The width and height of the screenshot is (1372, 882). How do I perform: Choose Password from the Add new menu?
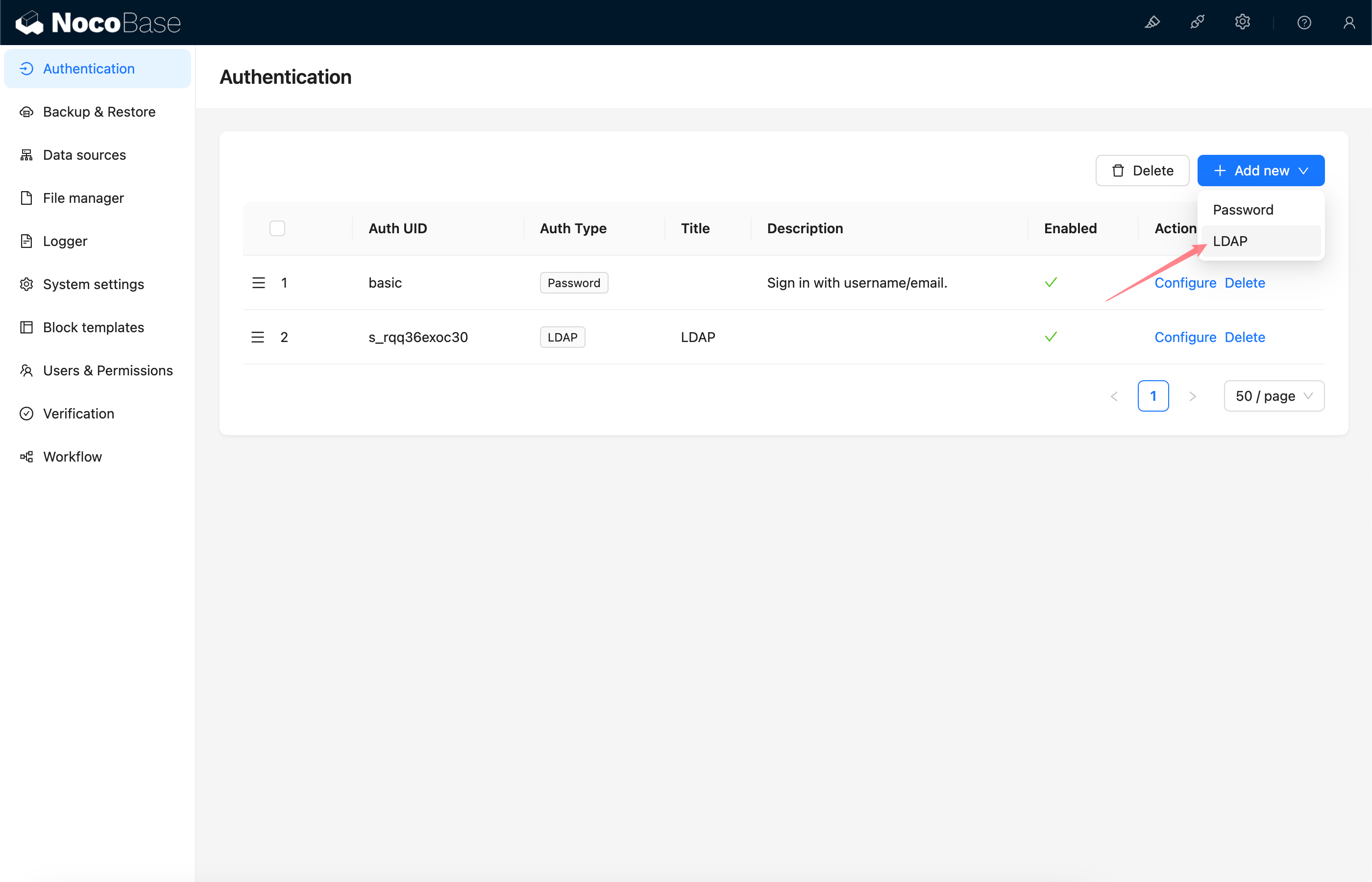(x=1260, y=210)
